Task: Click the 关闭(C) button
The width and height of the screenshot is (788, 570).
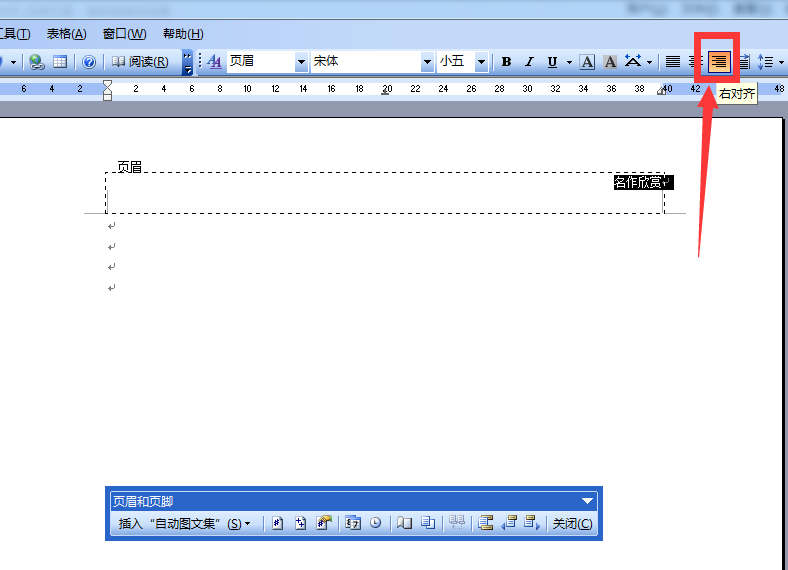Action: click(572, 523)
